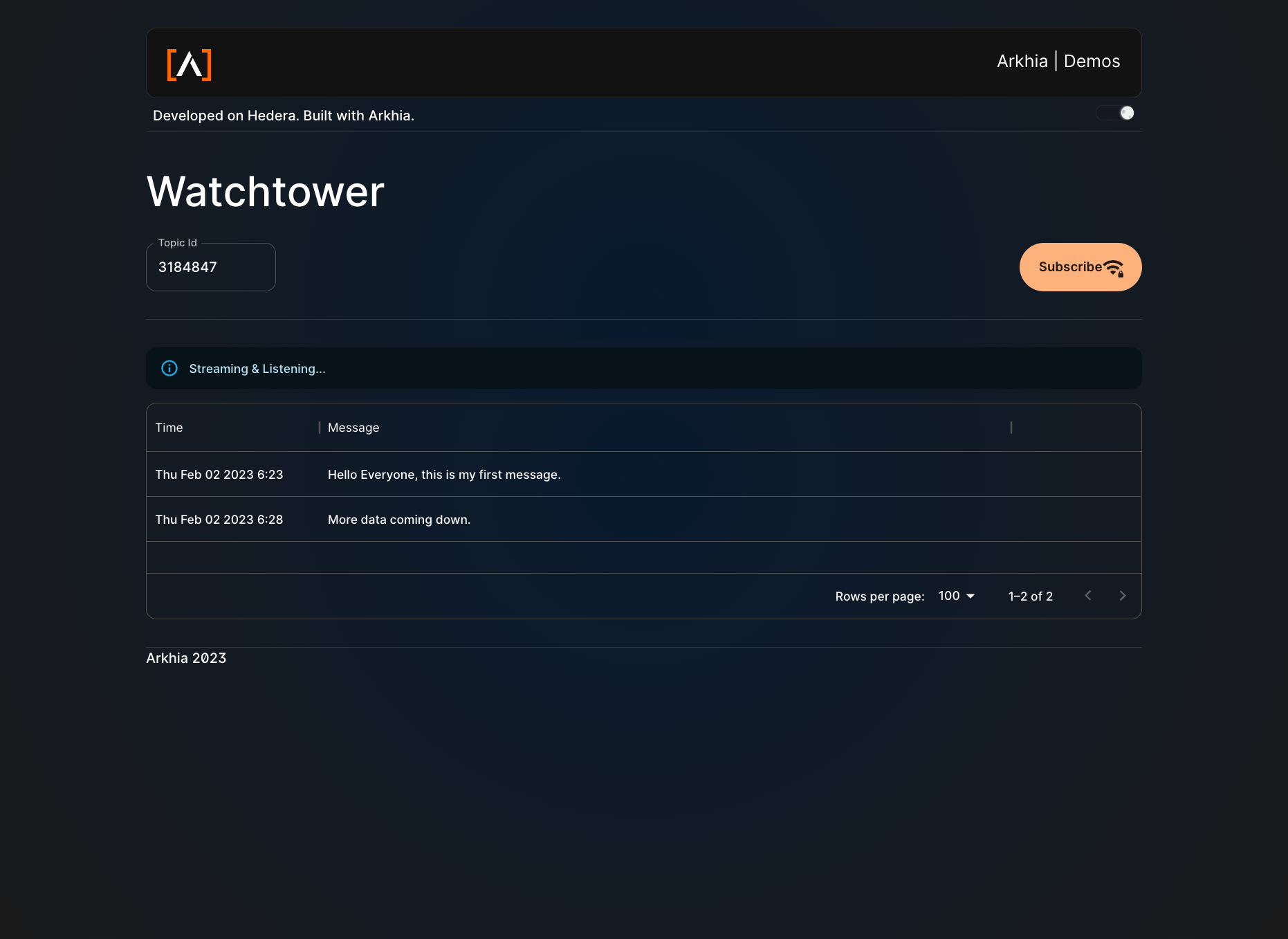
Task: Open the Arkhia | Demos link
Action: (x=1058, y=61)
